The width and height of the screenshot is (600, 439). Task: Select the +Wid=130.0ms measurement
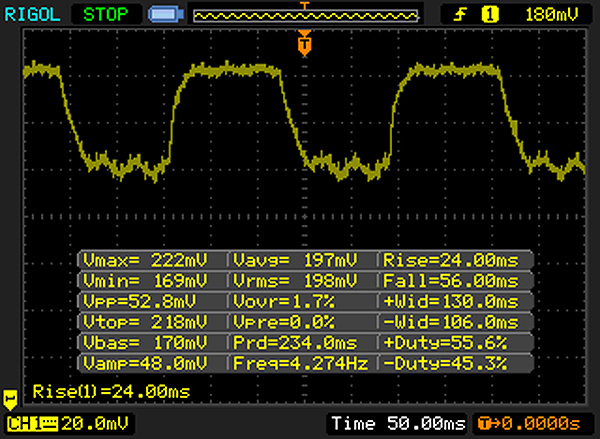pyautogui.click(x=451, y=302)
